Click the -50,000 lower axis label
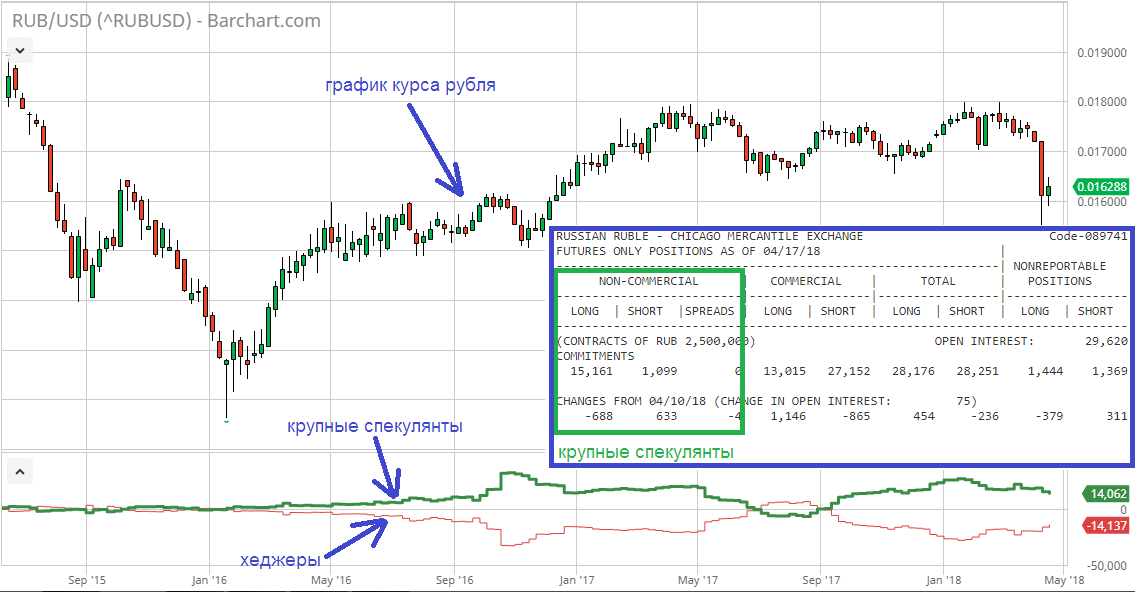The width and height of the screenshot is (1135, 592). click(x=1107, y=565)
